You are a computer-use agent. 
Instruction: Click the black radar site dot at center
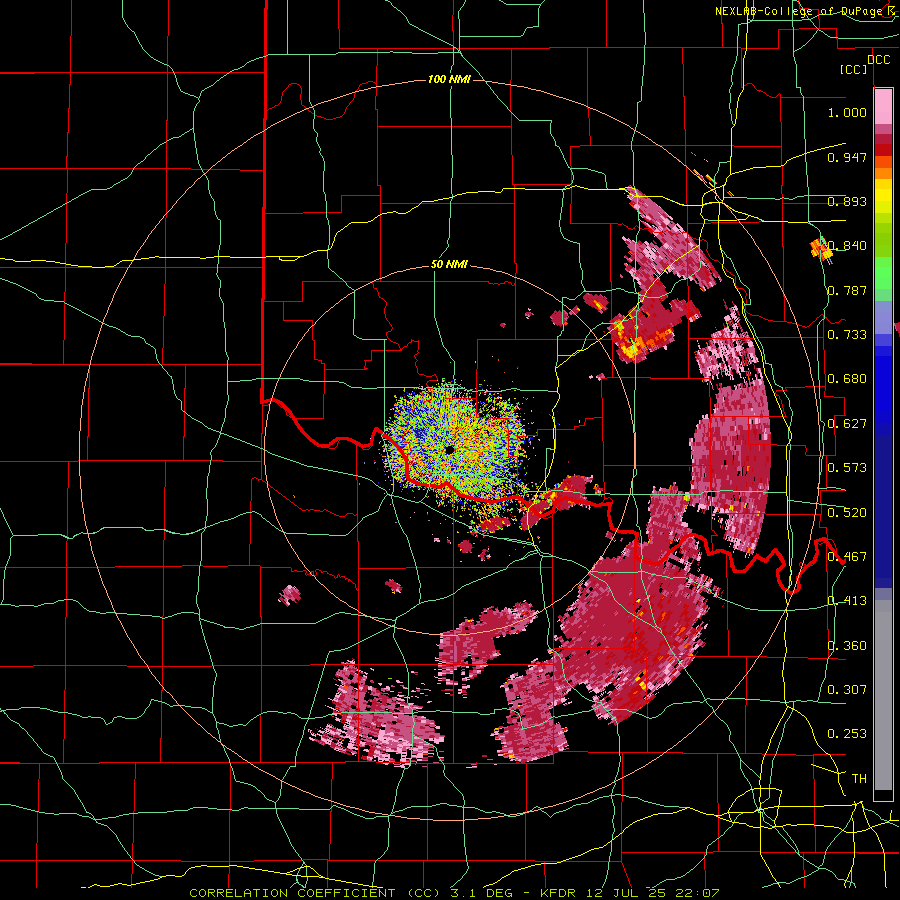[x=449, y=449]
